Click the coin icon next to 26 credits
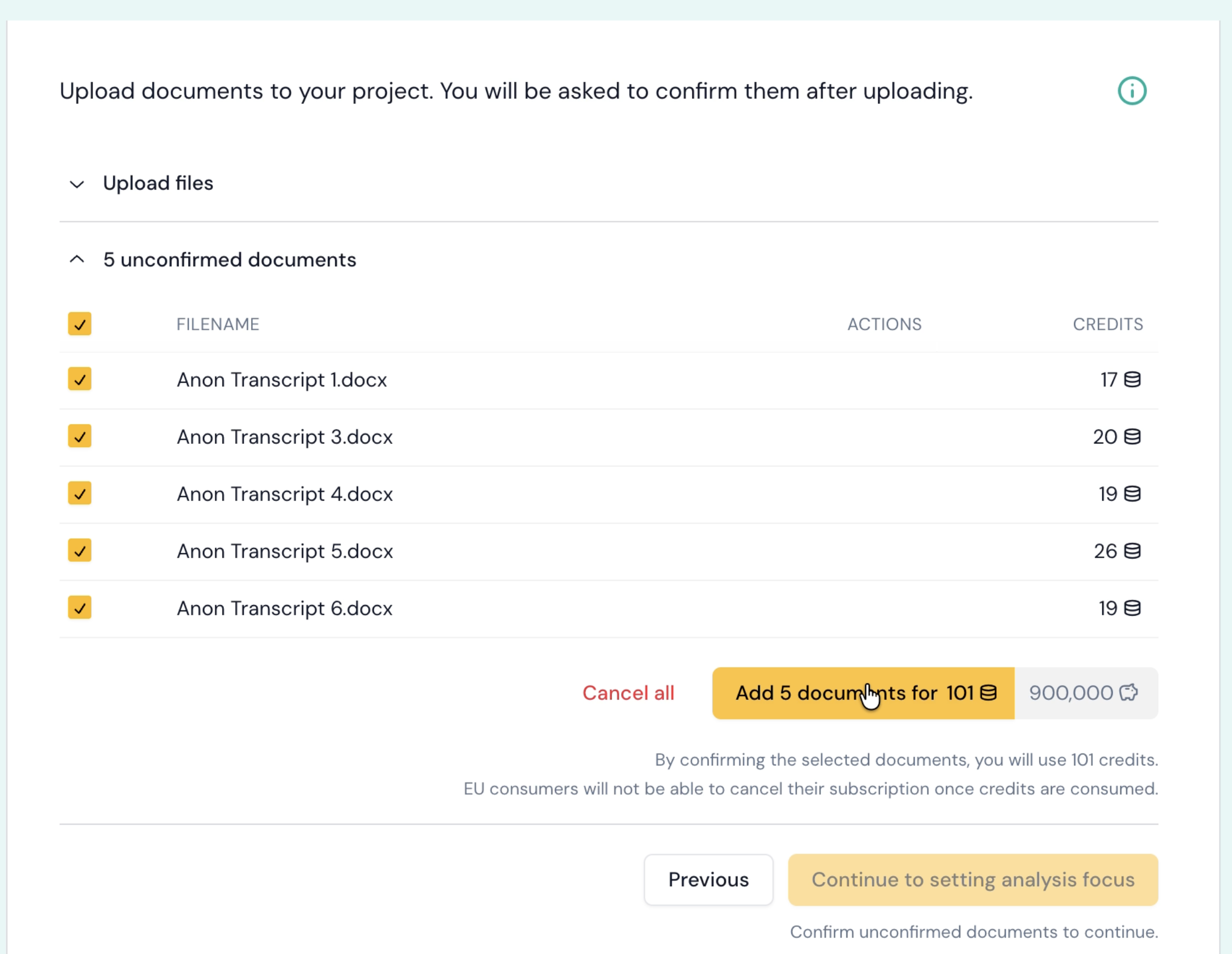 1132,551
